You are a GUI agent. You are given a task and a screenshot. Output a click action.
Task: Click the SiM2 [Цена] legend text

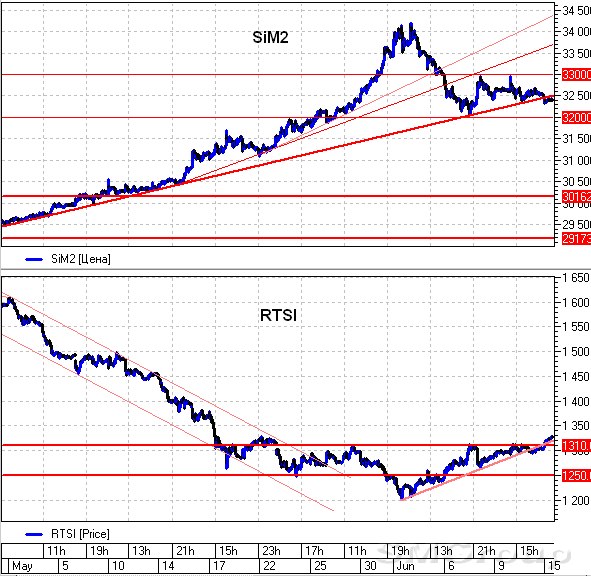click(x=81, y=259)
